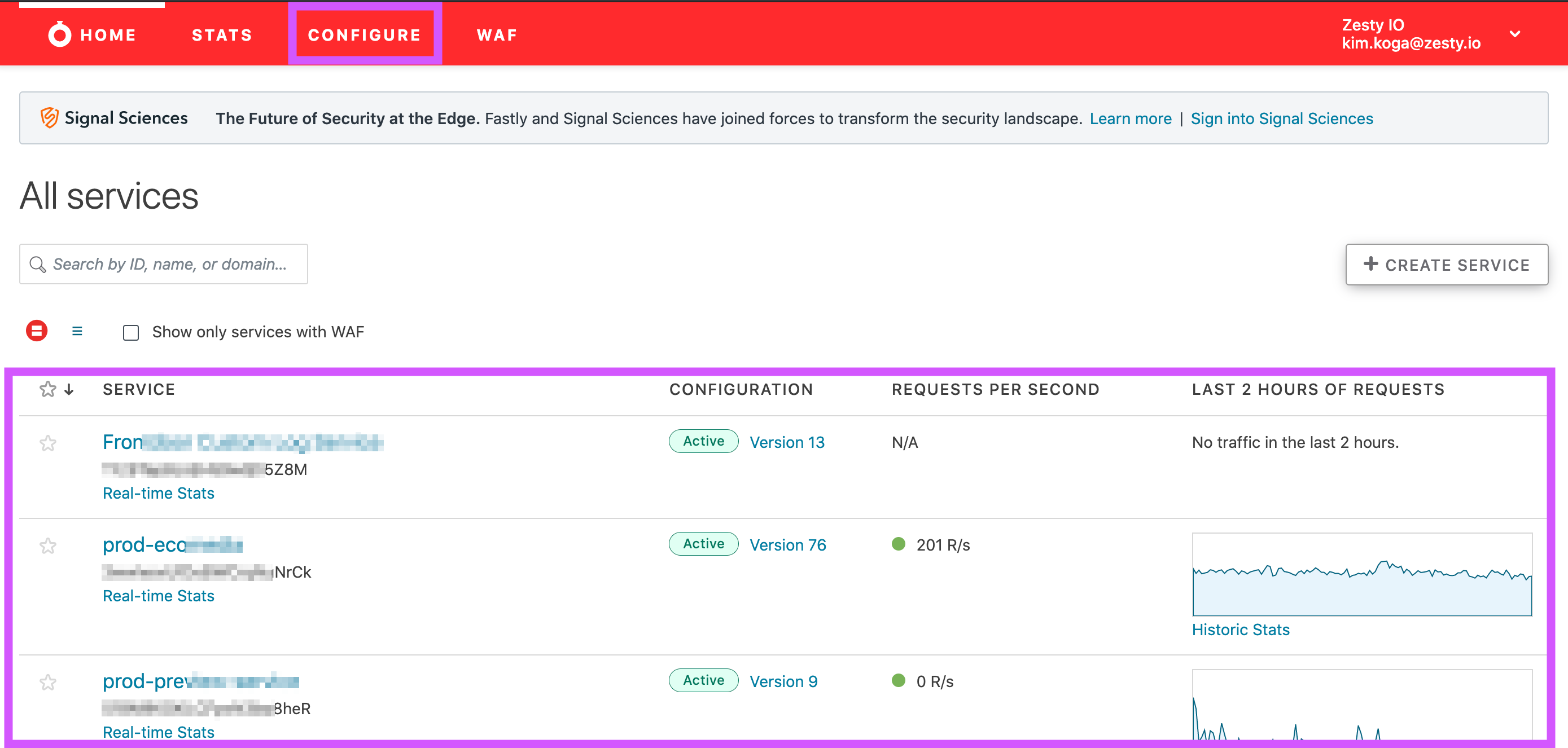
Task: Open the prod-prev service link
Action: point(200,681)
